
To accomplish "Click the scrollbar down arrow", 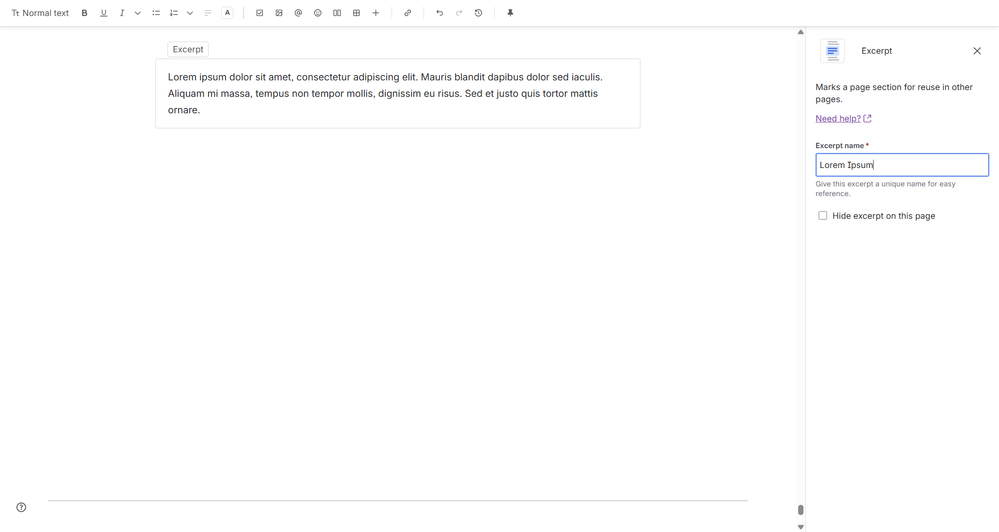I will (x=801, y=527).
